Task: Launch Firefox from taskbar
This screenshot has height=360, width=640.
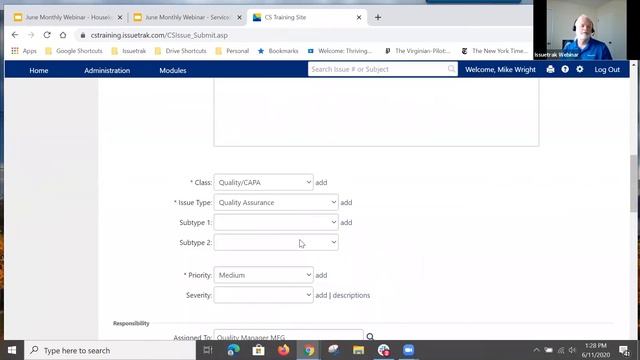Action: (284, 350)
